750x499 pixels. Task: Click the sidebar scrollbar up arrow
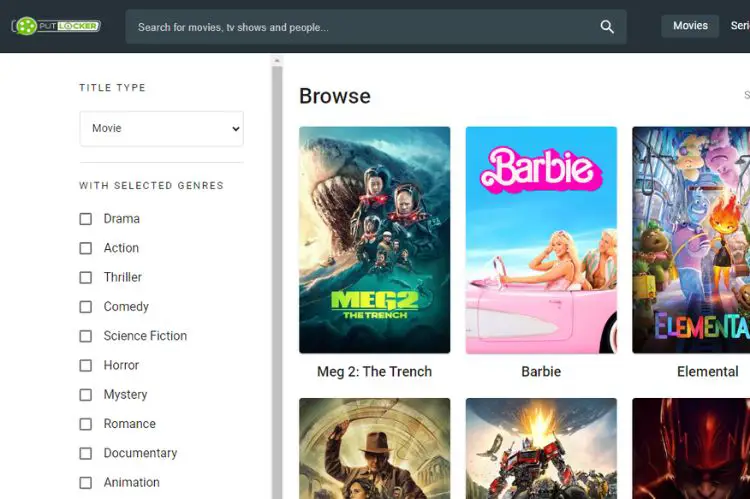277,61
